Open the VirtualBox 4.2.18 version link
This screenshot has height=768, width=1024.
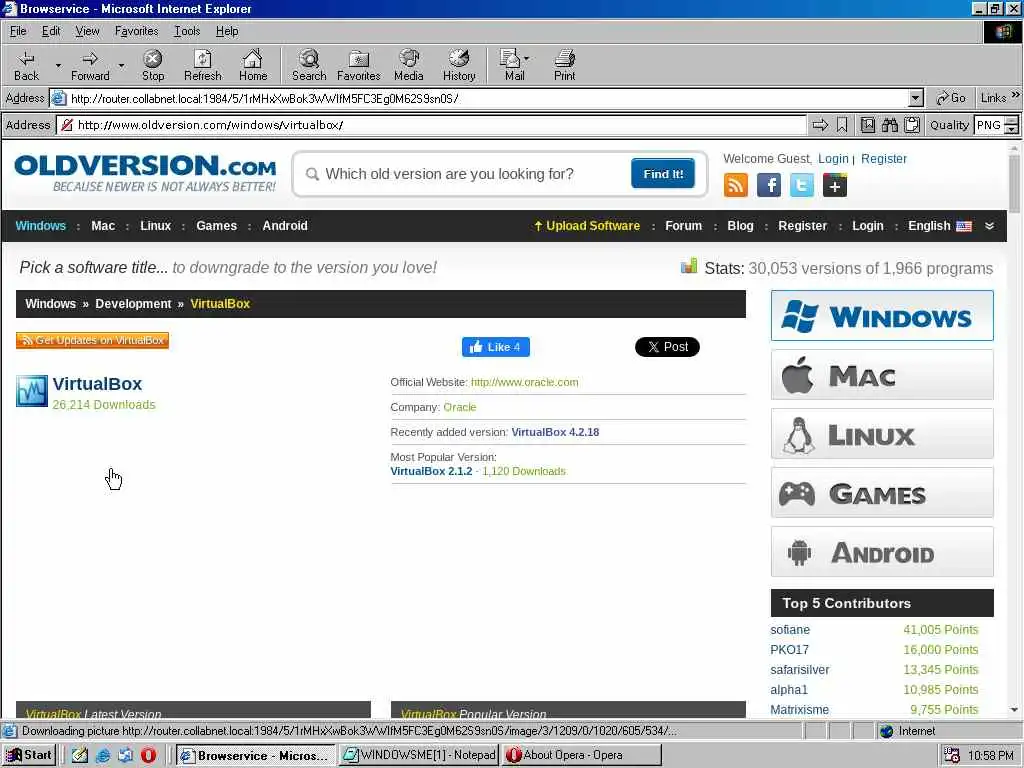pos(555,432)
